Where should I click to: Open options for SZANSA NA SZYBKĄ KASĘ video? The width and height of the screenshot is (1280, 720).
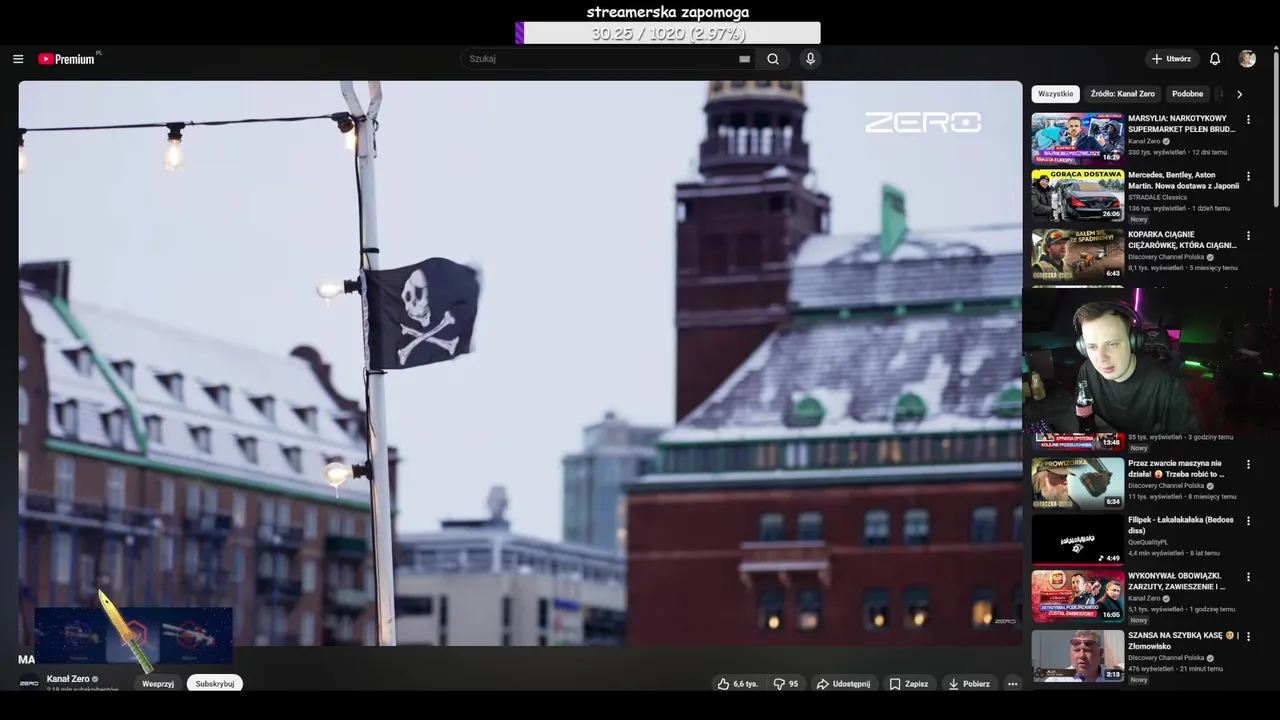pos(1248,636)
